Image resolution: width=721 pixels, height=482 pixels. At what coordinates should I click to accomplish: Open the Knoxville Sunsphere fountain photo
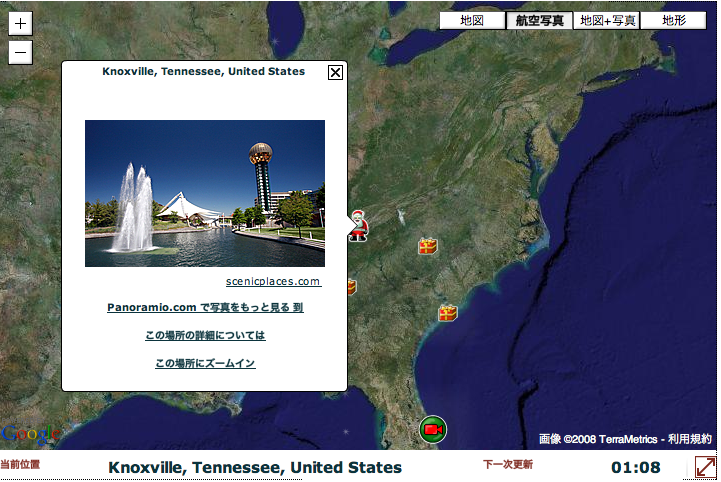point(205,193)
